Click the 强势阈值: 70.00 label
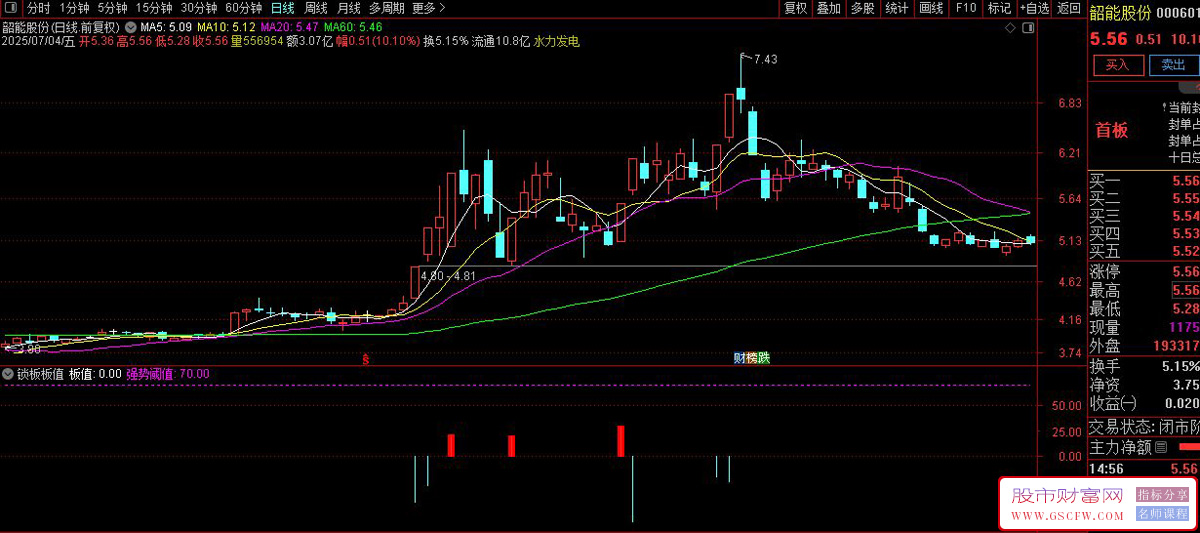1200x533 pixels. [x=168, y=374]
